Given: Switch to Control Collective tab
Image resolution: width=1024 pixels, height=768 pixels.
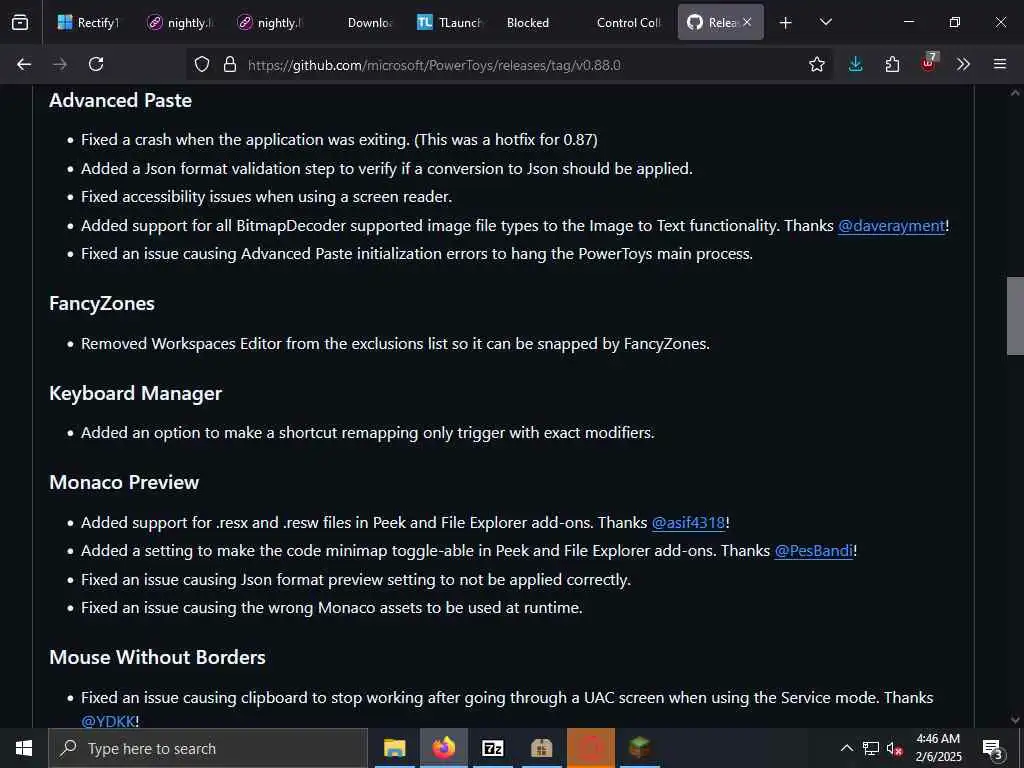Looking at the screenshot, I should pos(629,22).
